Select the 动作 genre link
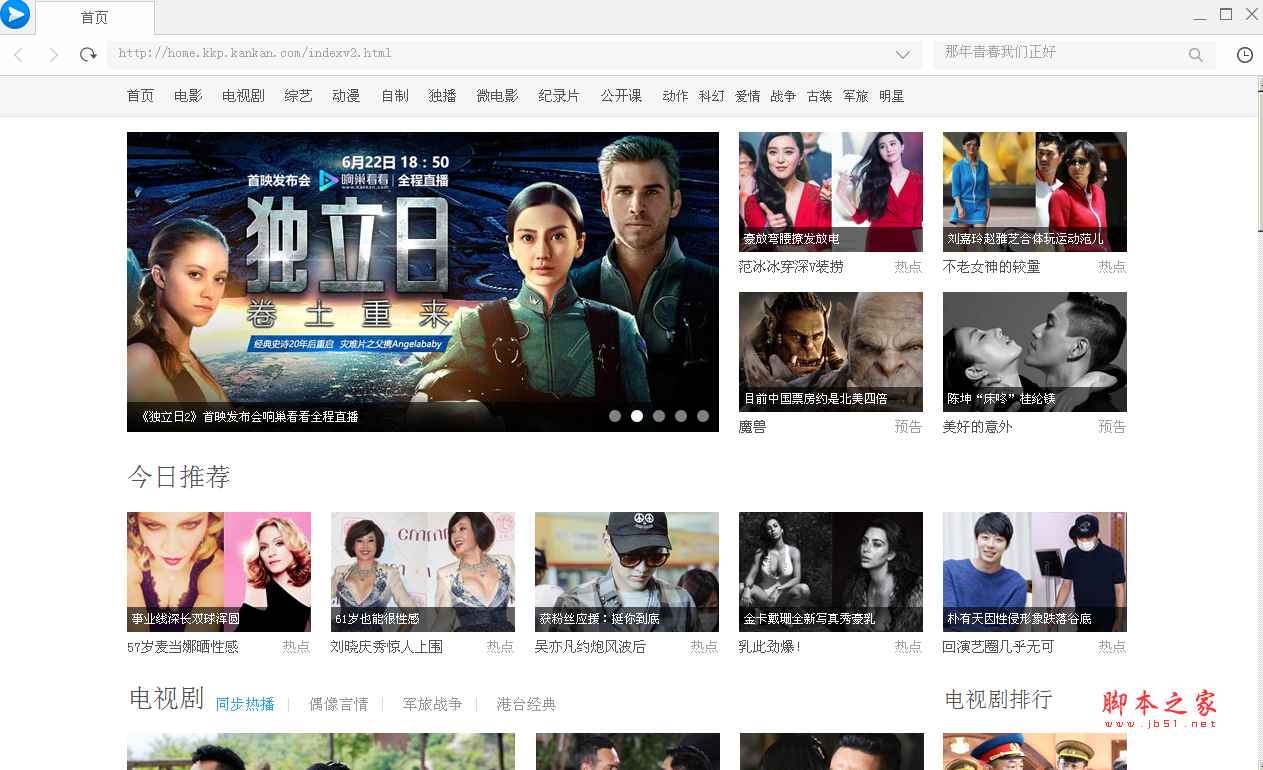This screenshot has height=770, width=1263. [x=675, y=96]
